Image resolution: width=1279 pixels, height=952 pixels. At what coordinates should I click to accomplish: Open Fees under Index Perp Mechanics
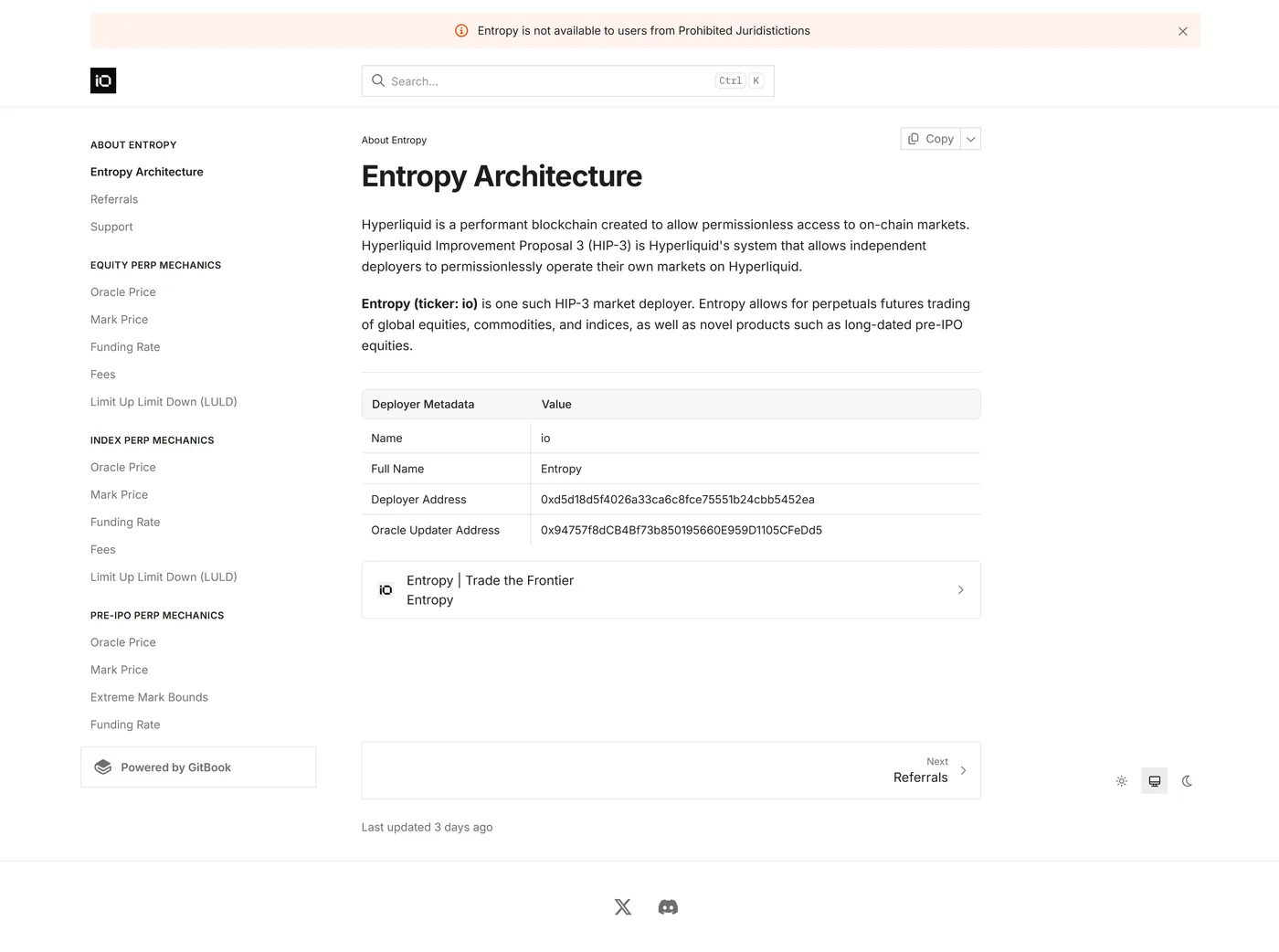(x=103, y=550)
